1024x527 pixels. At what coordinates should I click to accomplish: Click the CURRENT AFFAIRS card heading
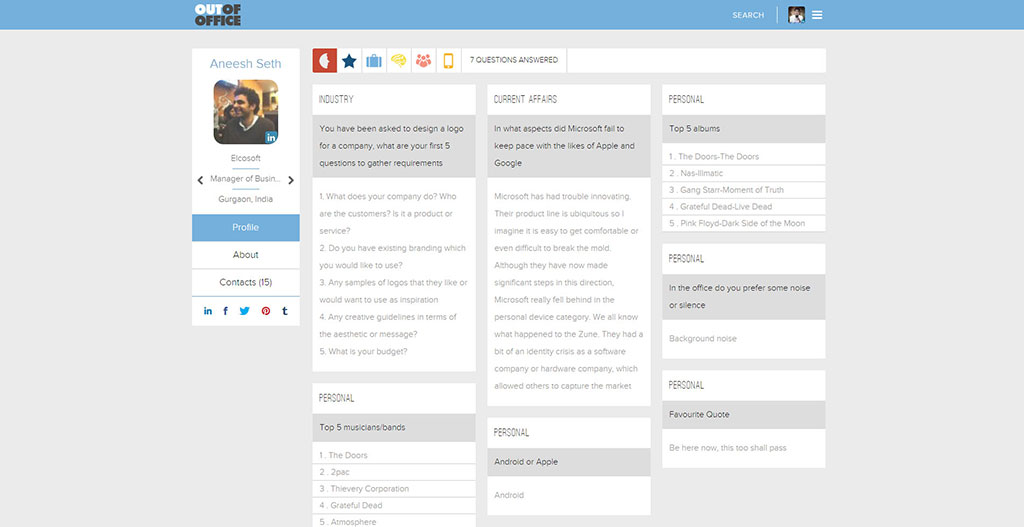coord(525,99)
